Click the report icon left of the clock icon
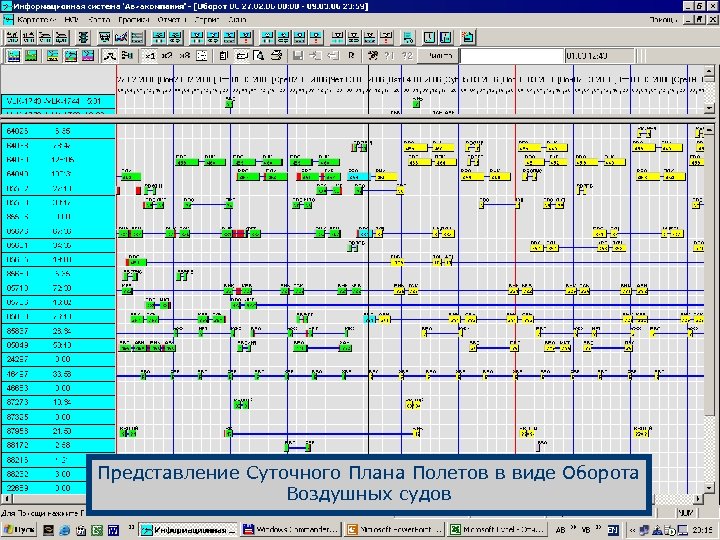Image resolution: width=720 pixels, height=540 pixels. pos(408,37)
